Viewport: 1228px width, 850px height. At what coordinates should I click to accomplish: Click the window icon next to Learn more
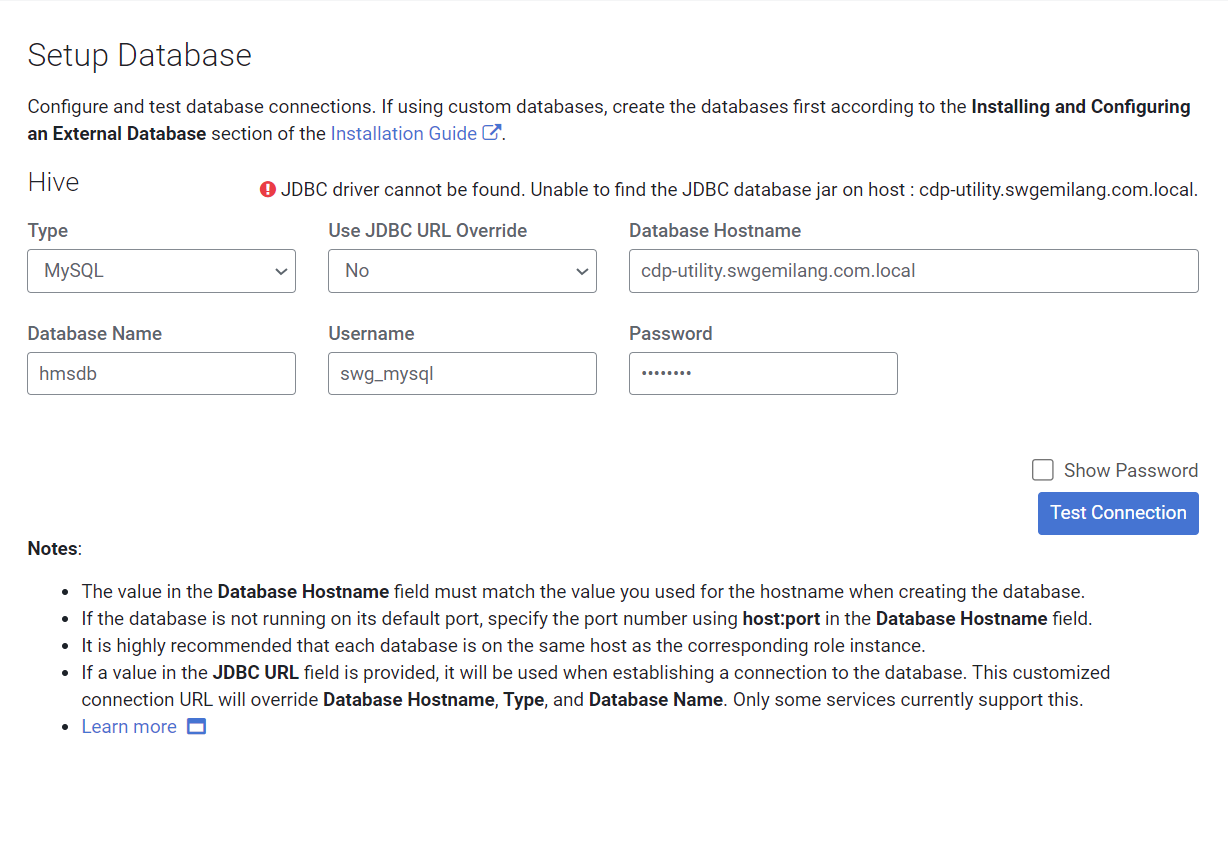pos(196,726)
